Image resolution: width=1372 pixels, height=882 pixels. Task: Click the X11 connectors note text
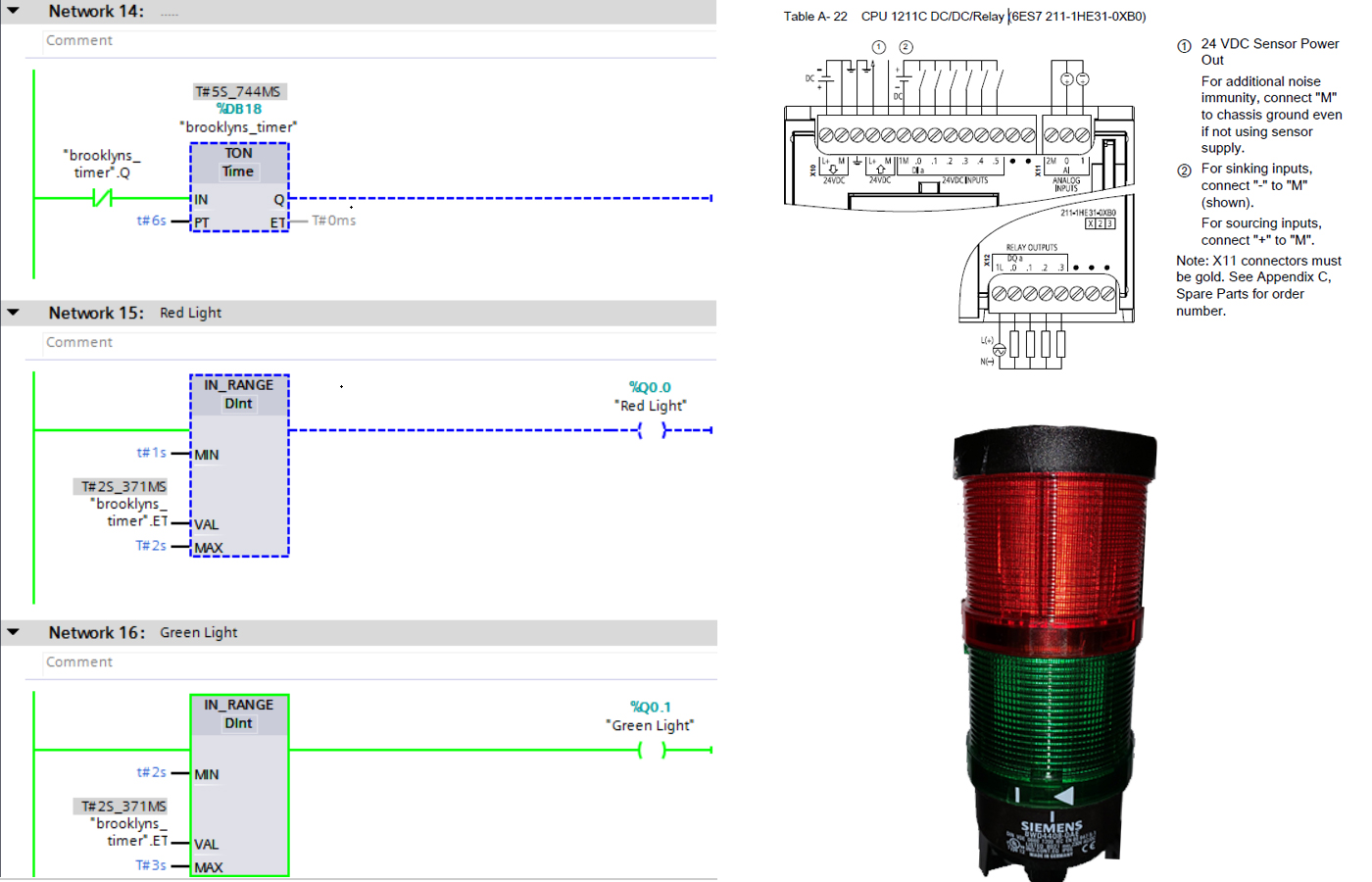pos(1259,285)
